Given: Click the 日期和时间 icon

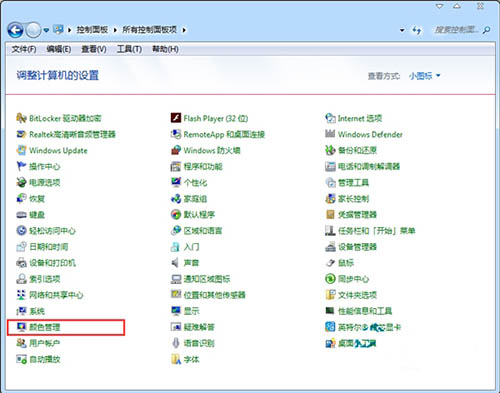Looking at the screenshot, I should tap(21, 247).
